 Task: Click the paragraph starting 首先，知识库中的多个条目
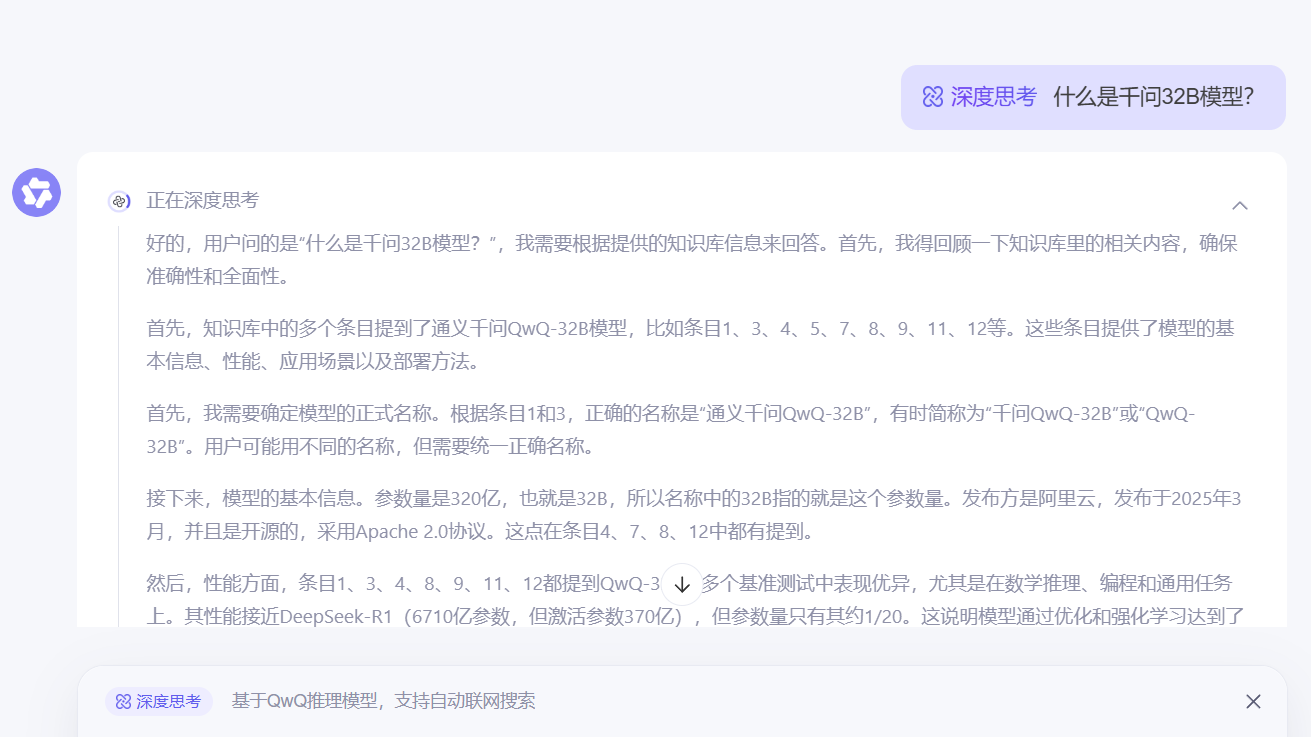click(x=690, y=345)
